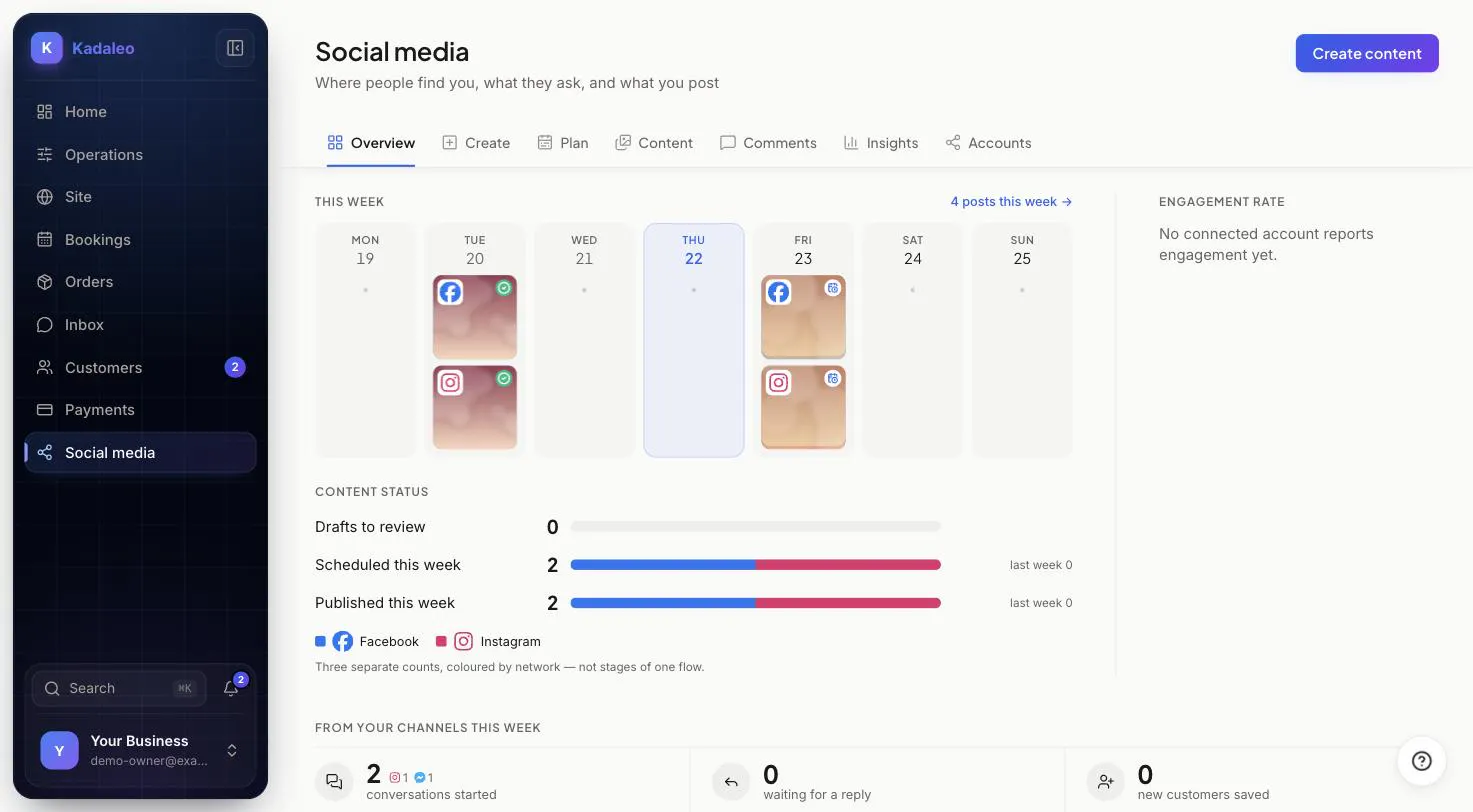
Task: Switch to the Plan tab
Action: [x=563, y=143]
